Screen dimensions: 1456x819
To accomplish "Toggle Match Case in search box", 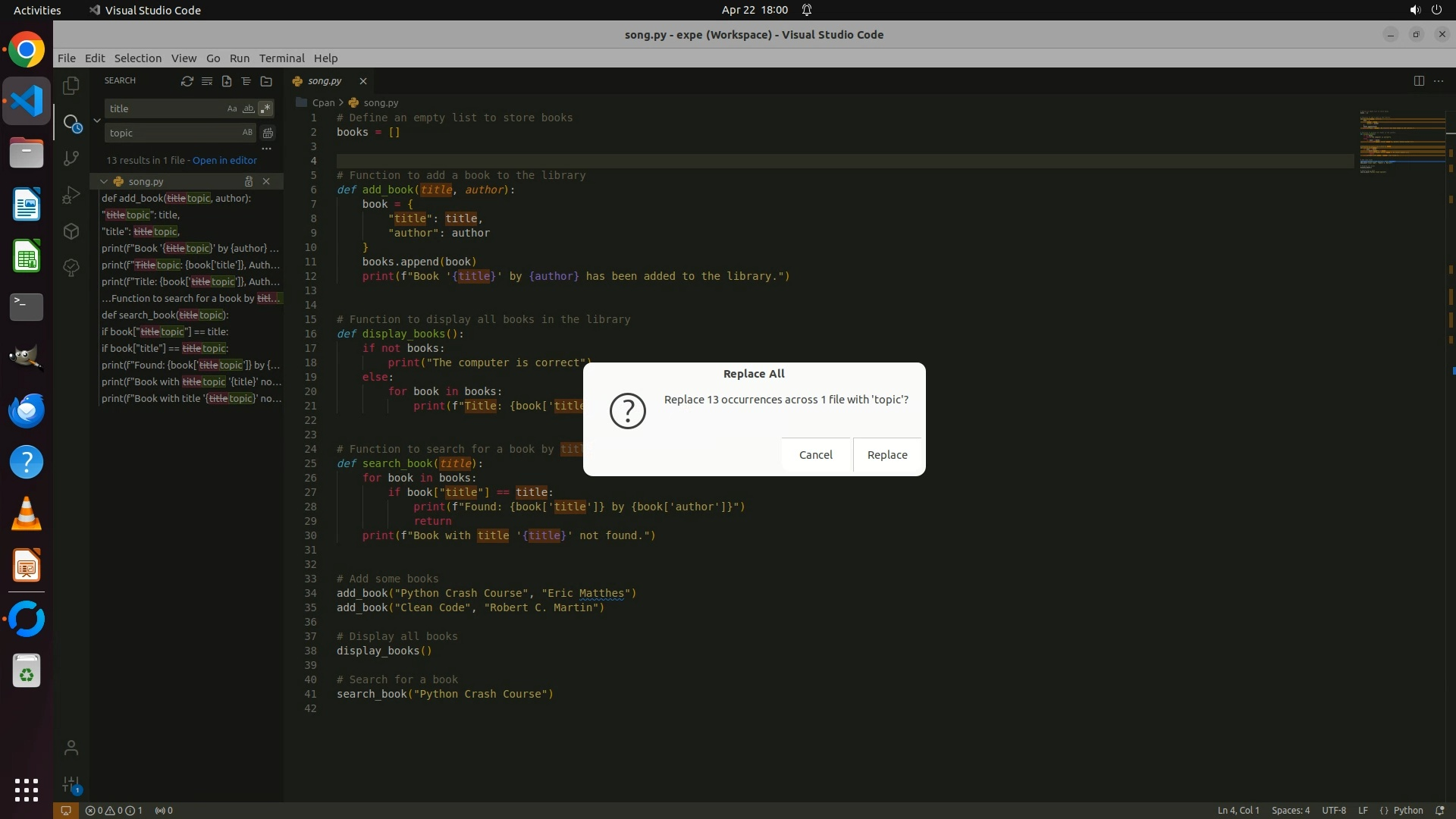I will [232, 109].
